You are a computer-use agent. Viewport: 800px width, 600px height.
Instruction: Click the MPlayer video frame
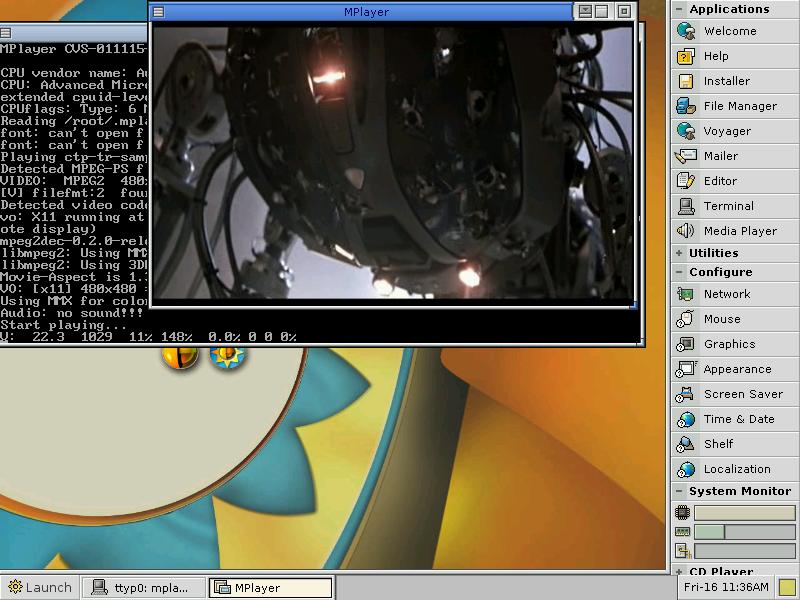click(393, 162)
